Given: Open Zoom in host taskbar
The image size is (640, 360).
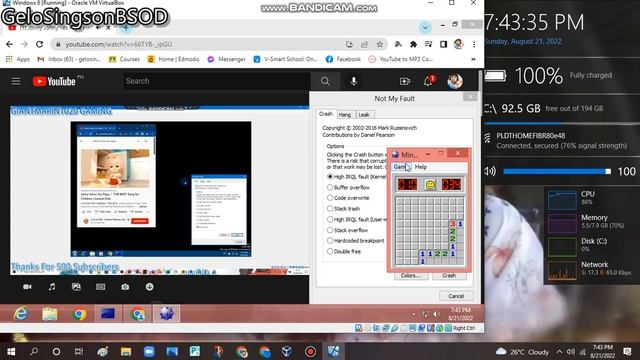Looking at the screenshot, I should click(x=149, y=351).
